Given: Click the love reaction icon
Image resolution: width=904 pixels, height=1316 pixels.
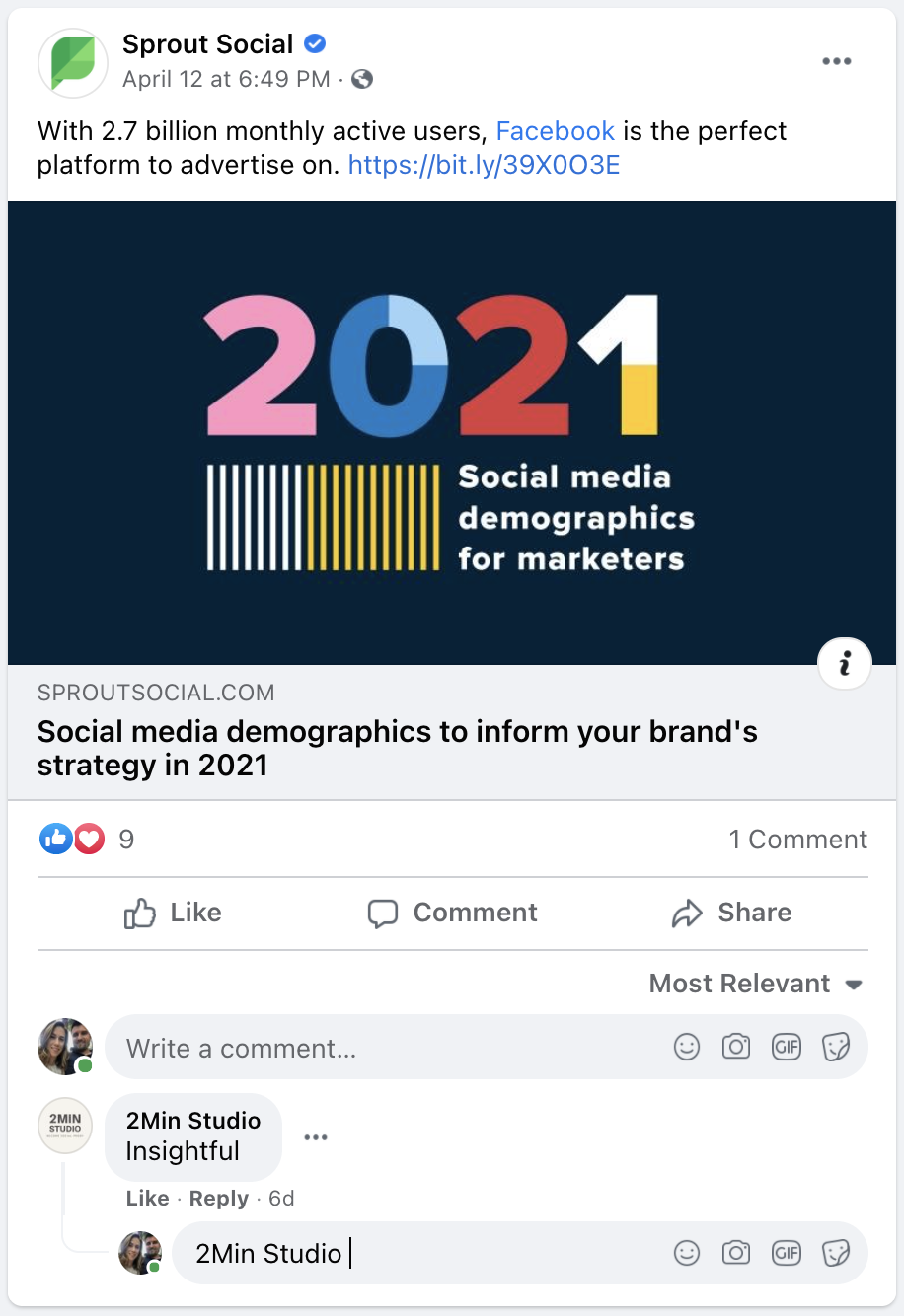Looking at the screenshot, I should tap(89, 839).
